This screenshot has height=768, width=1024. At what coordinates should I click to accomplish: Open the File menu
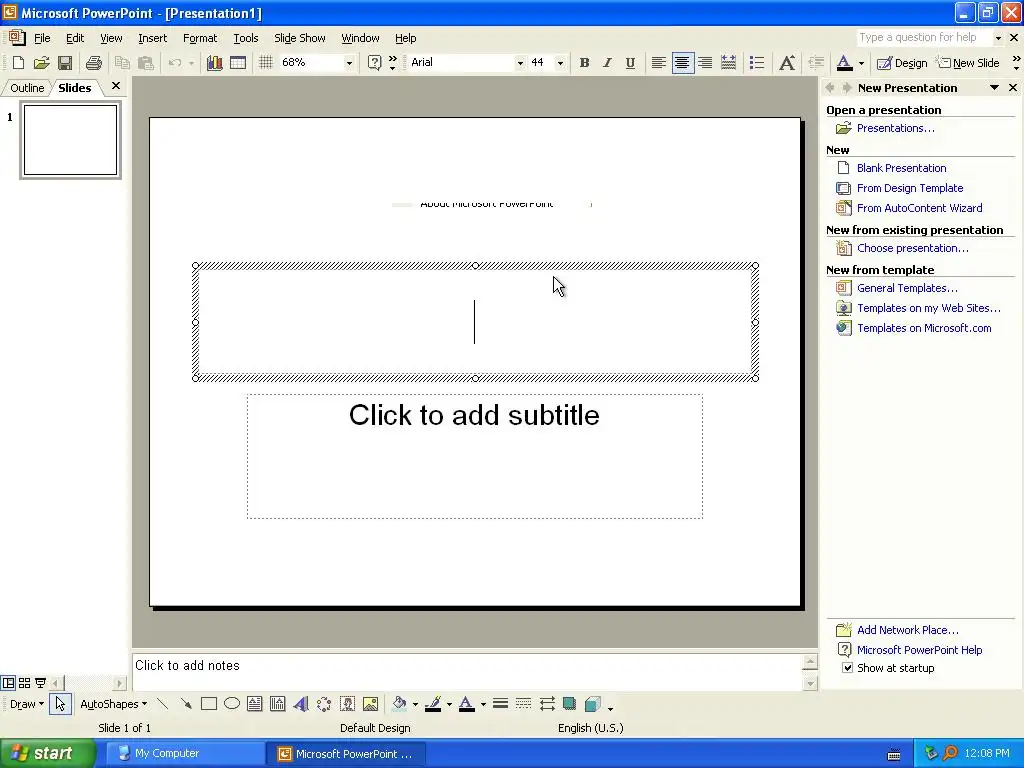click(x=42, y=38)
